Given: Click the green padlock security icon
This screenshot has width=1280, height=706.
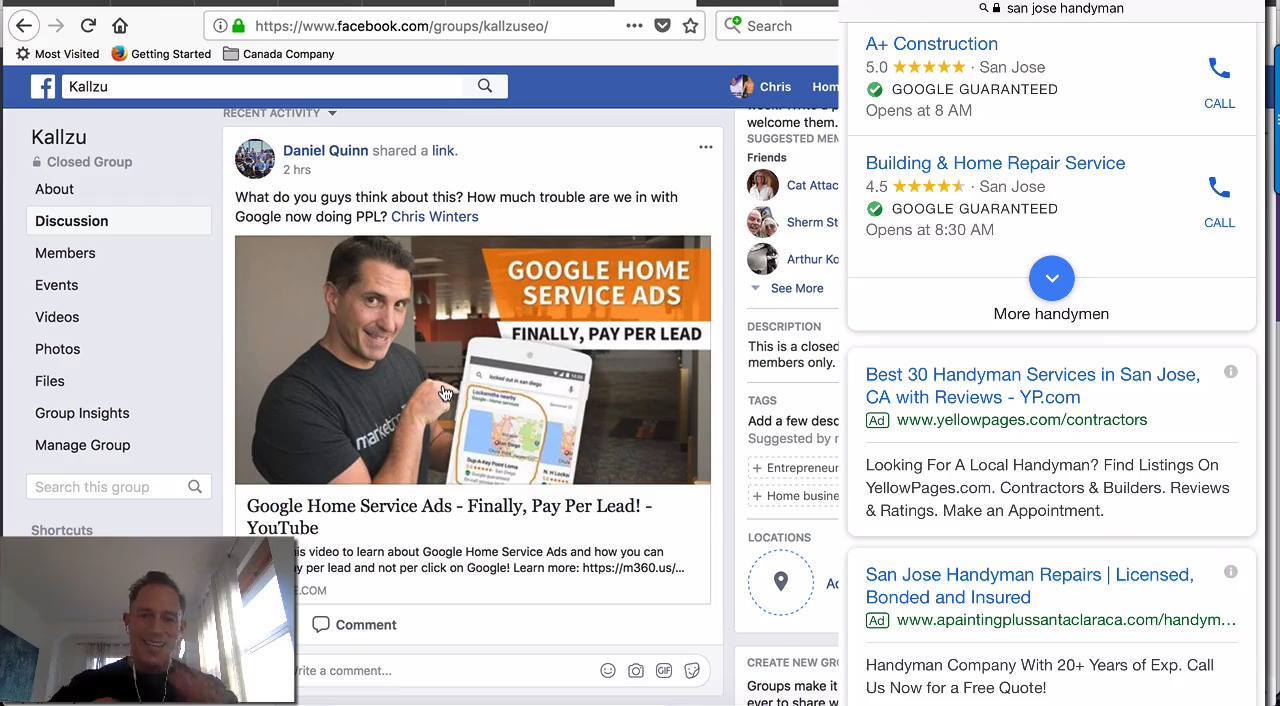Looking at the screenshot, I should (238, 26).
